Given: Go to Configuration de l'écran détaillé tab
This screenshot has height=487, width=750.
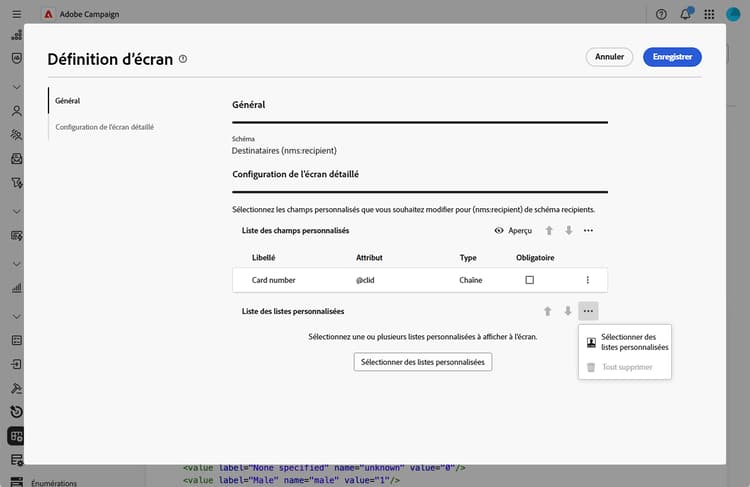Looking at the screenshot, I should [105, 127].
